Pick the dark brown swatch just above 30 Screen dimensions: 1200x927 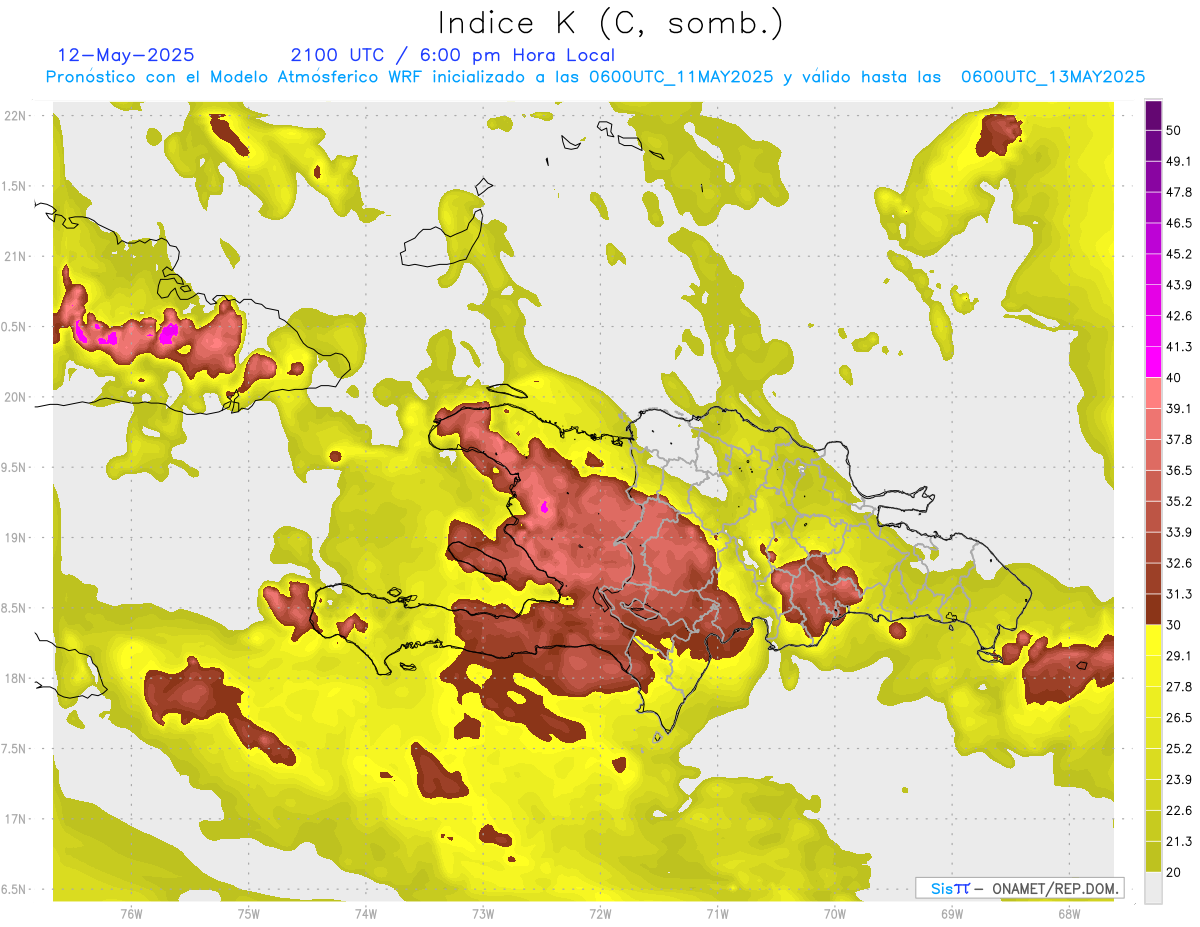pos(1153,610)
